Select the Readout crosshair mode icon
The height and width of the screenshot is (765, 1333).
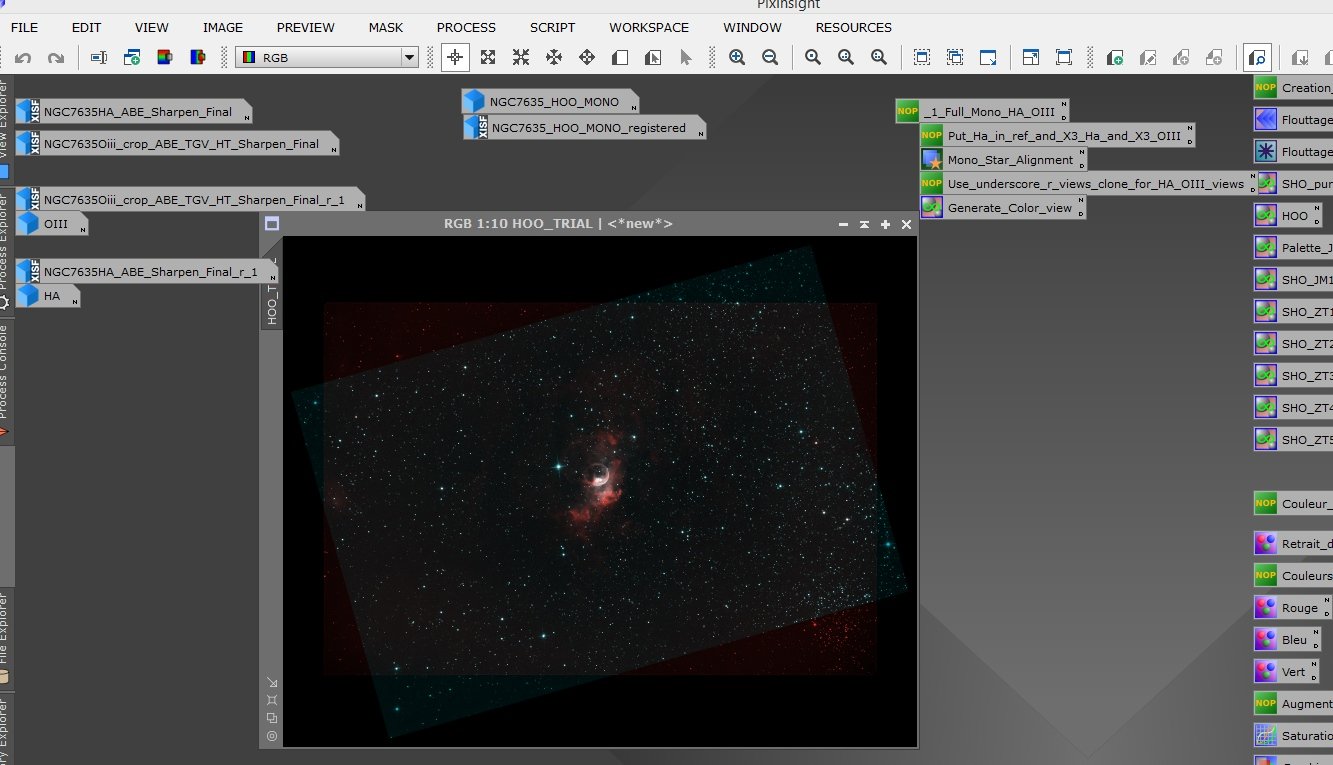455,58
